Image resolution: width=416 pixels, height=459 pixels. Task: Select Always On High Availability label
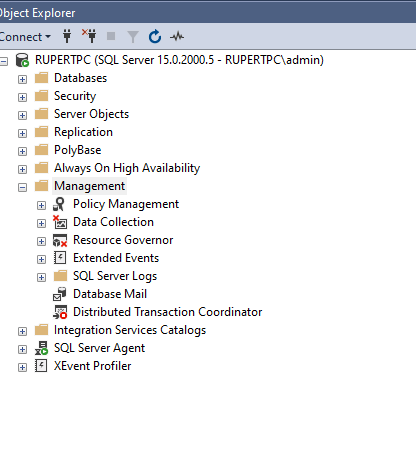127,168
